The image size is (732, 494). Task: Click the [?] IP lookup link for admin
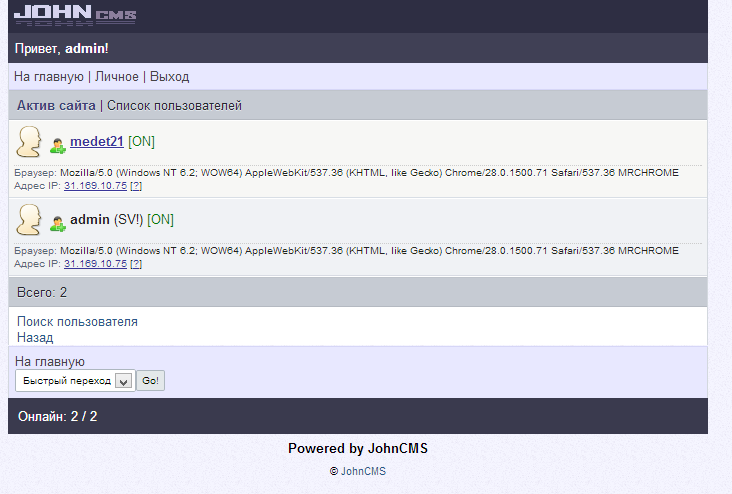(136, 264)
